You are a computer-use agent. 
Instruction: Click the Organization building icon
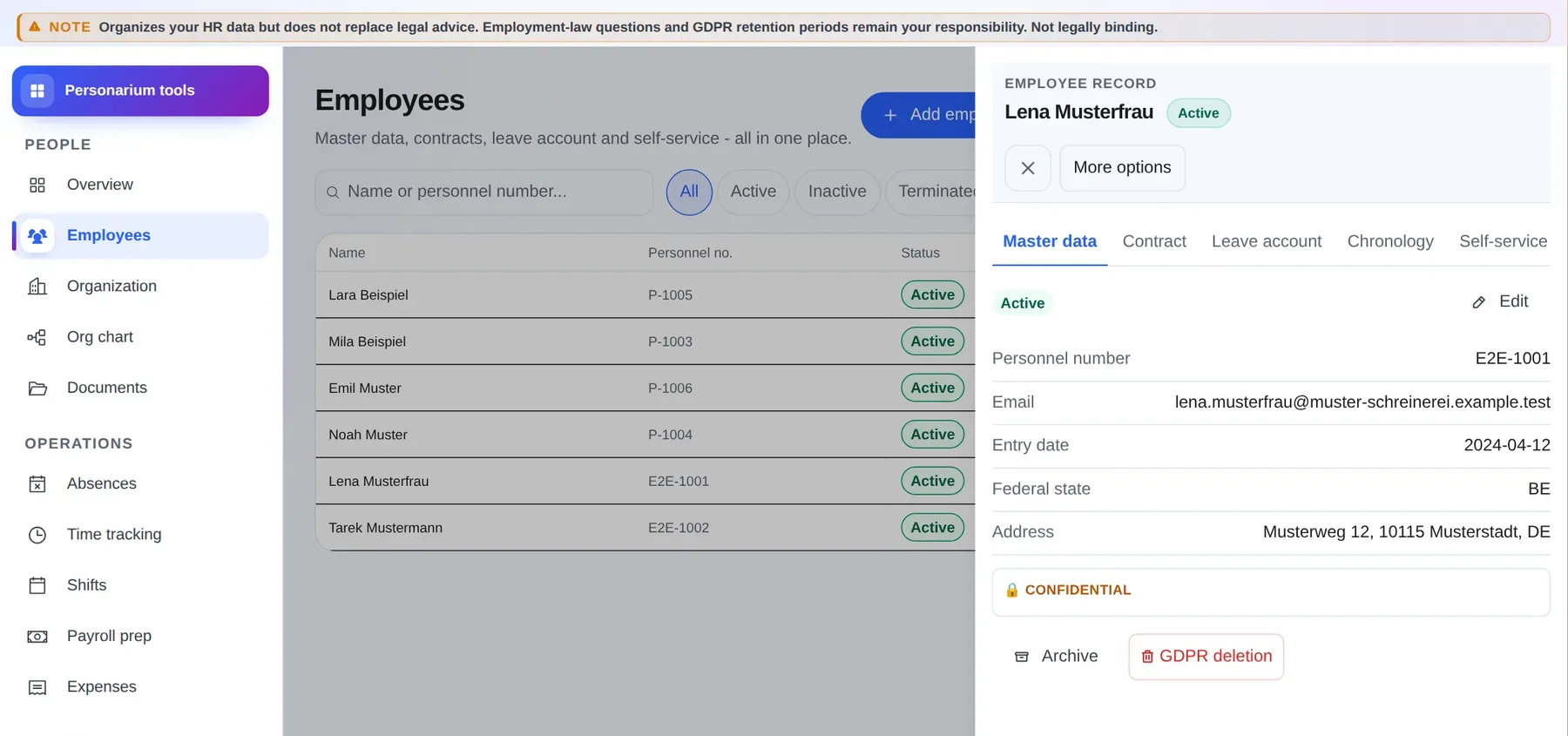[x=37, y=287]
